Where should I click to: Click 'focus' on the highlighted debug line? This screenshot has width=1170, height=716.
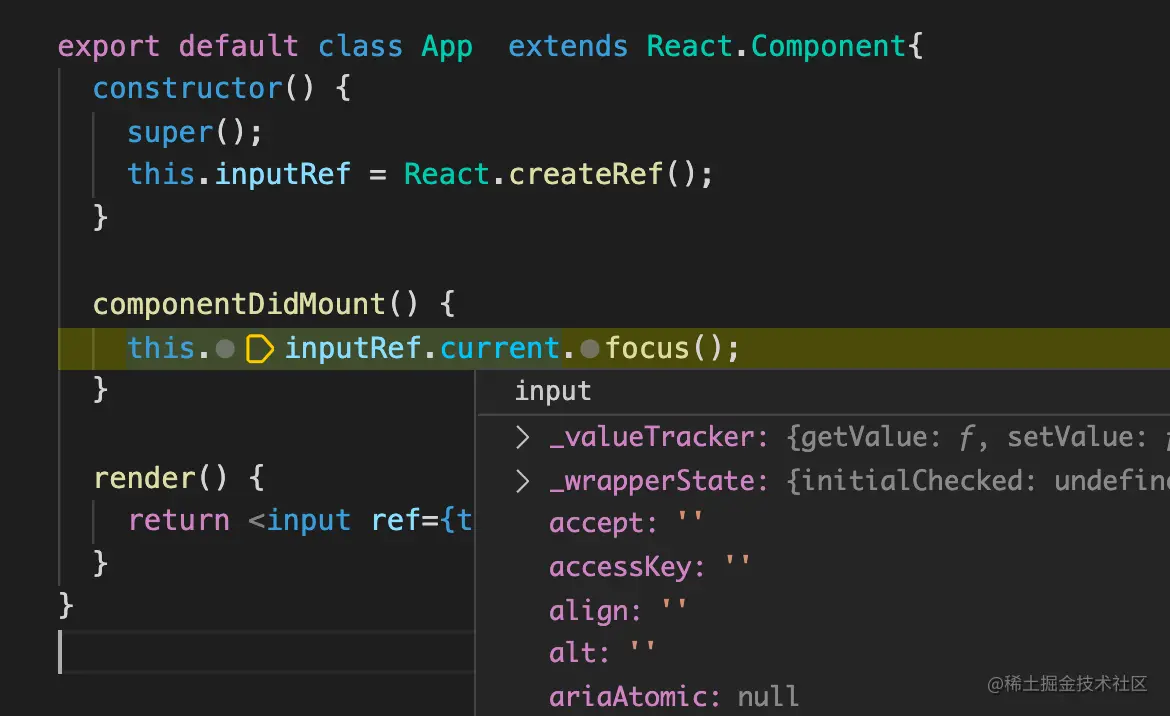[647, 348]
